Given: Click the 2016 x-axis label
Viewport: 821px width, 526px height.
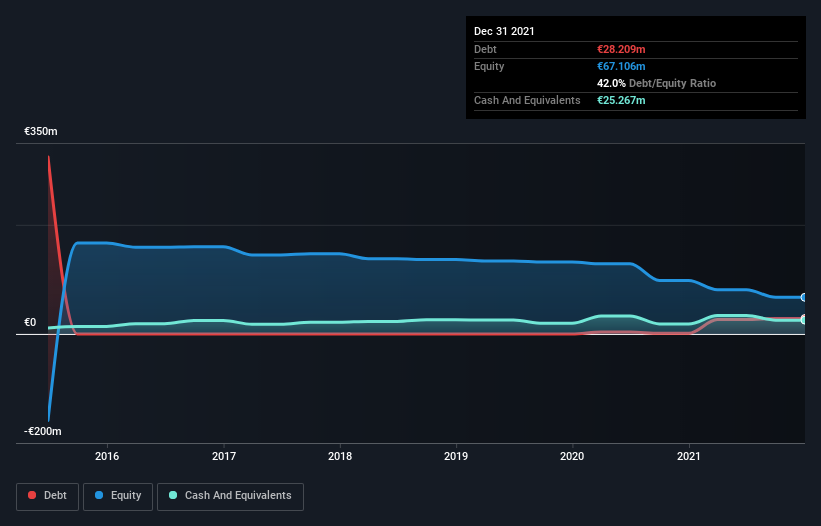Looking at the screenshot, I should (x=107, y=456).
